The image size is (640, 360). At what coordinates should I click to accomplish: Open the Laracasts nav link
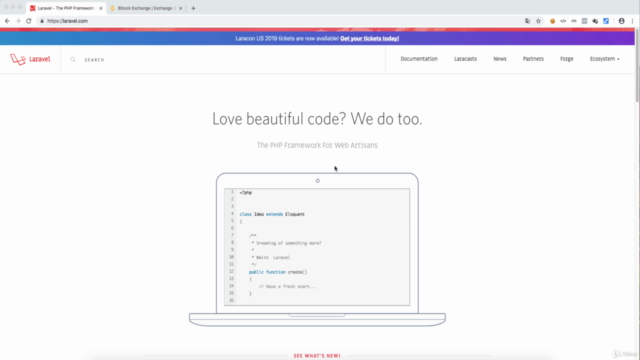[465, 59]
